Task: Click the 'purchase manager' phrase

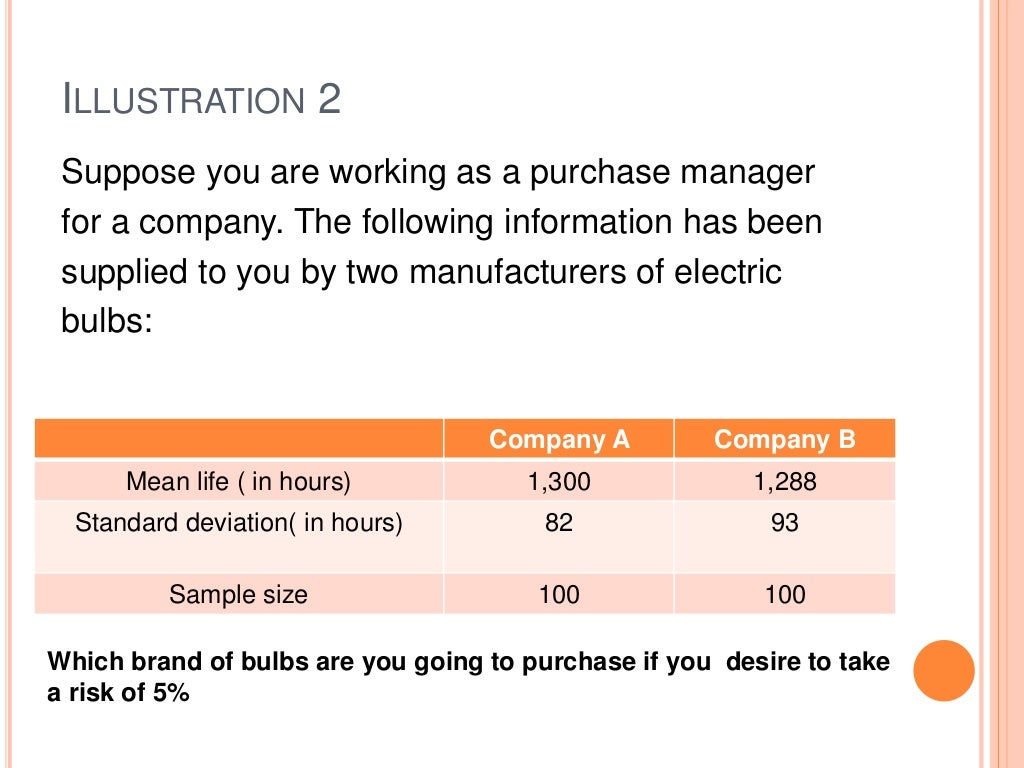Action: [672, 173]
